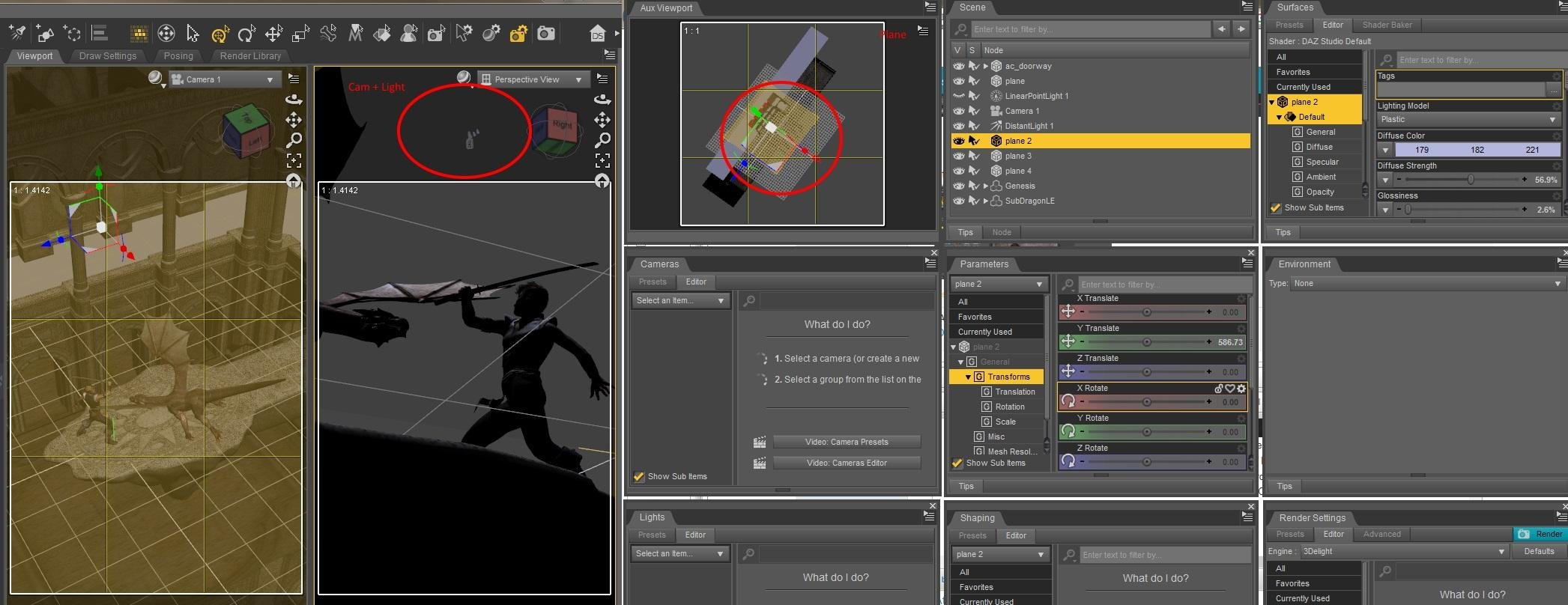Open the Environment Type dropdown

click(x=1426, y=284)
